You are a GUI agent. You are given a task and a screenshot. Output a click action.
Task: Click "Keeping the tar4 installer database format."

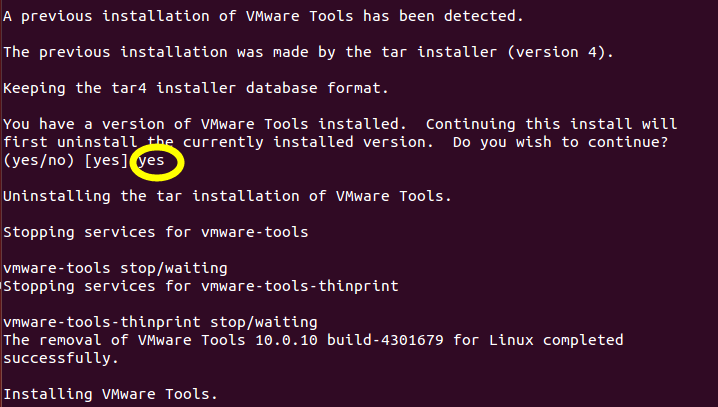[x=196, y=88]
